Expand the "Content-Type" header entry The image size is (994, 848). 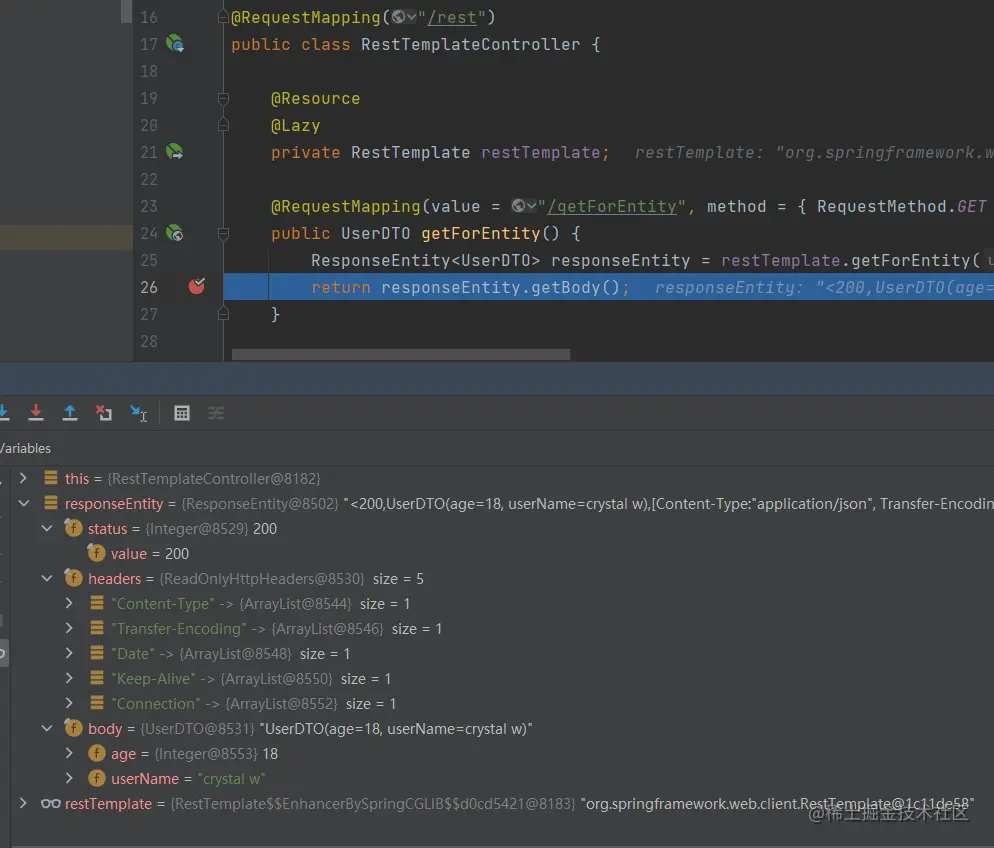click(69, 604)
